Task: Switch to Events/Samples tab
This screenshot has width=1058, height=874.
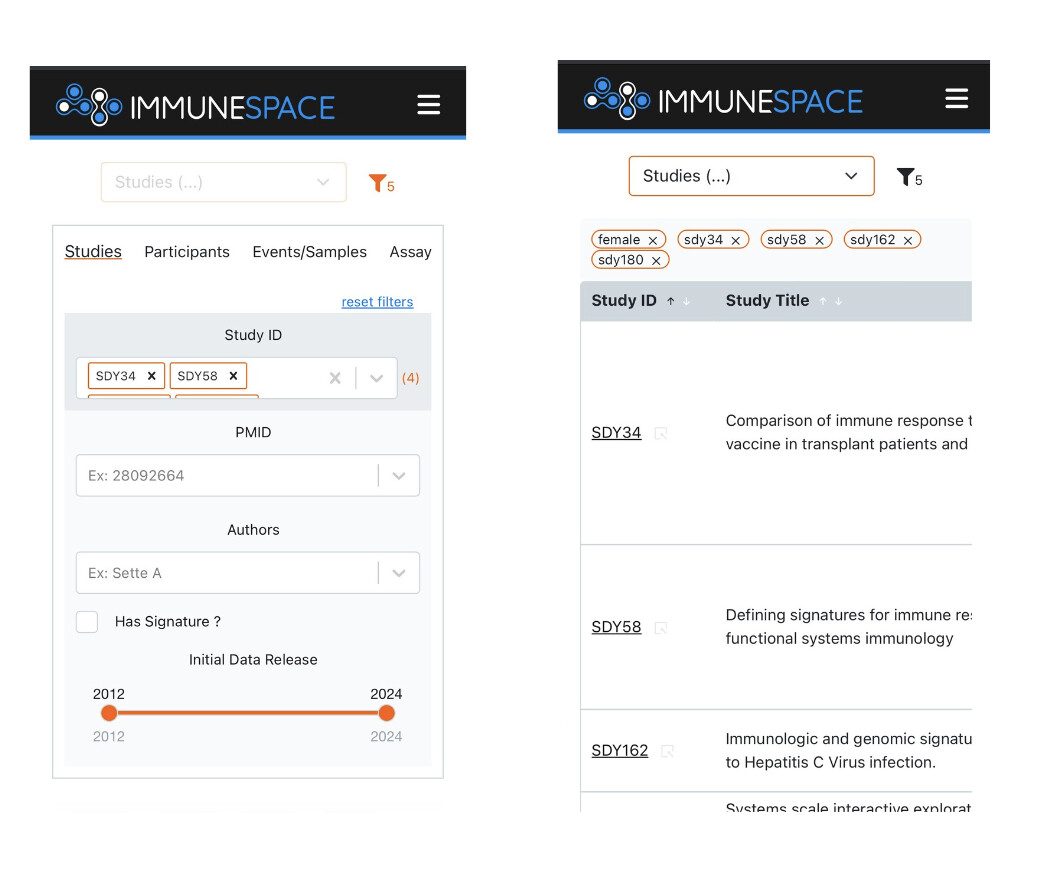Action: coord(310,252)
